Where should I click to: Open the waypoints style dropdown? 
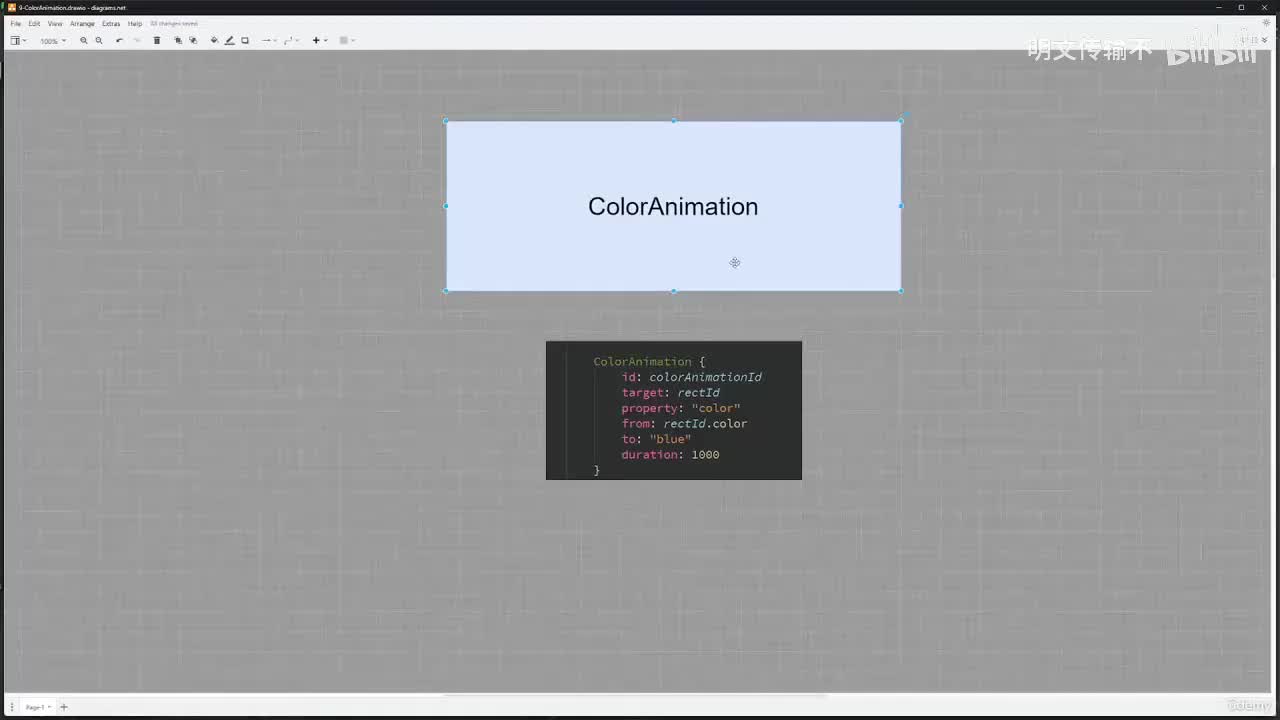[291, 41]
